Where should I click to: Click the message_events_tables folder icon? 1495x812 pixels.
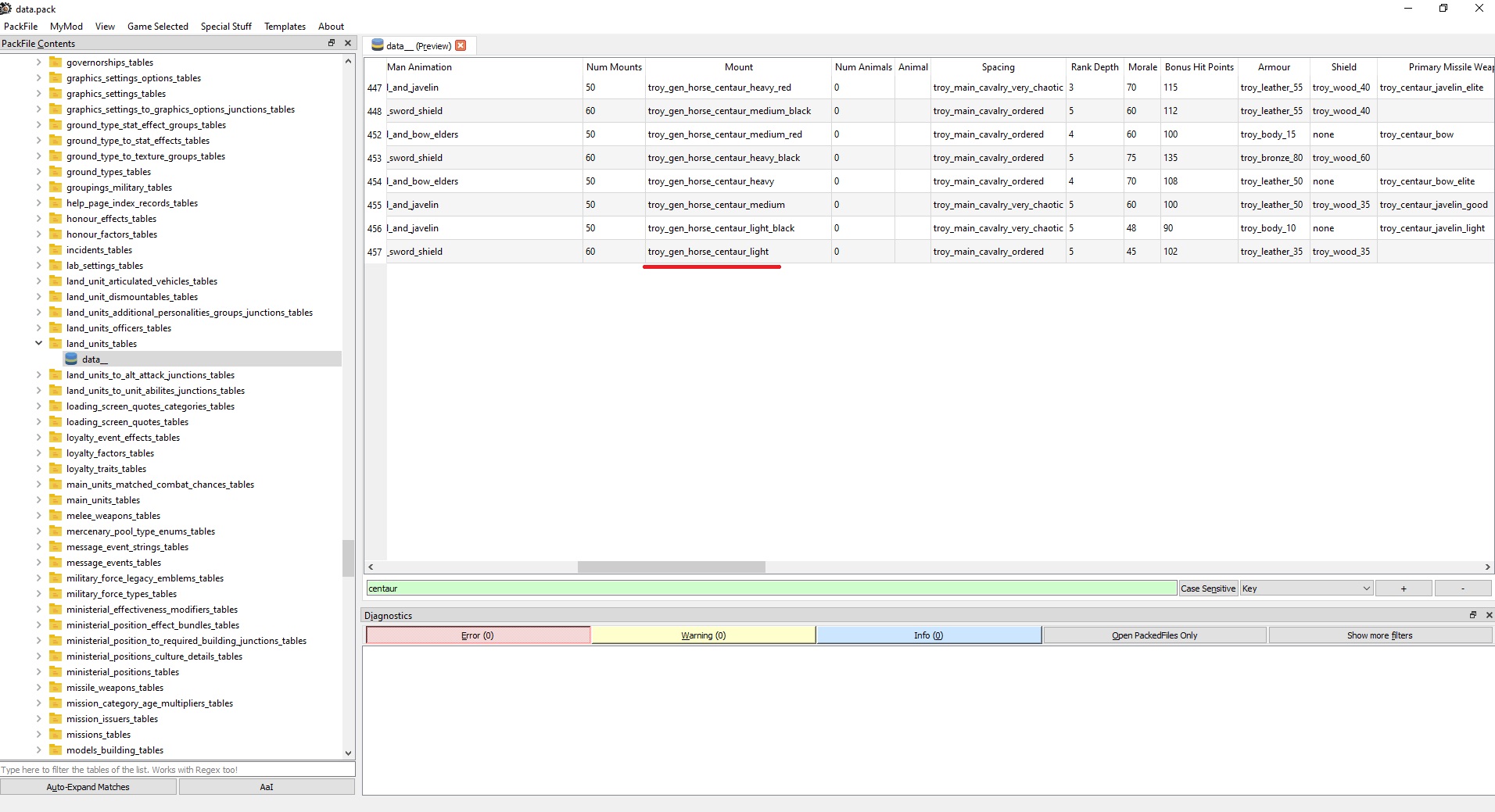56,562
